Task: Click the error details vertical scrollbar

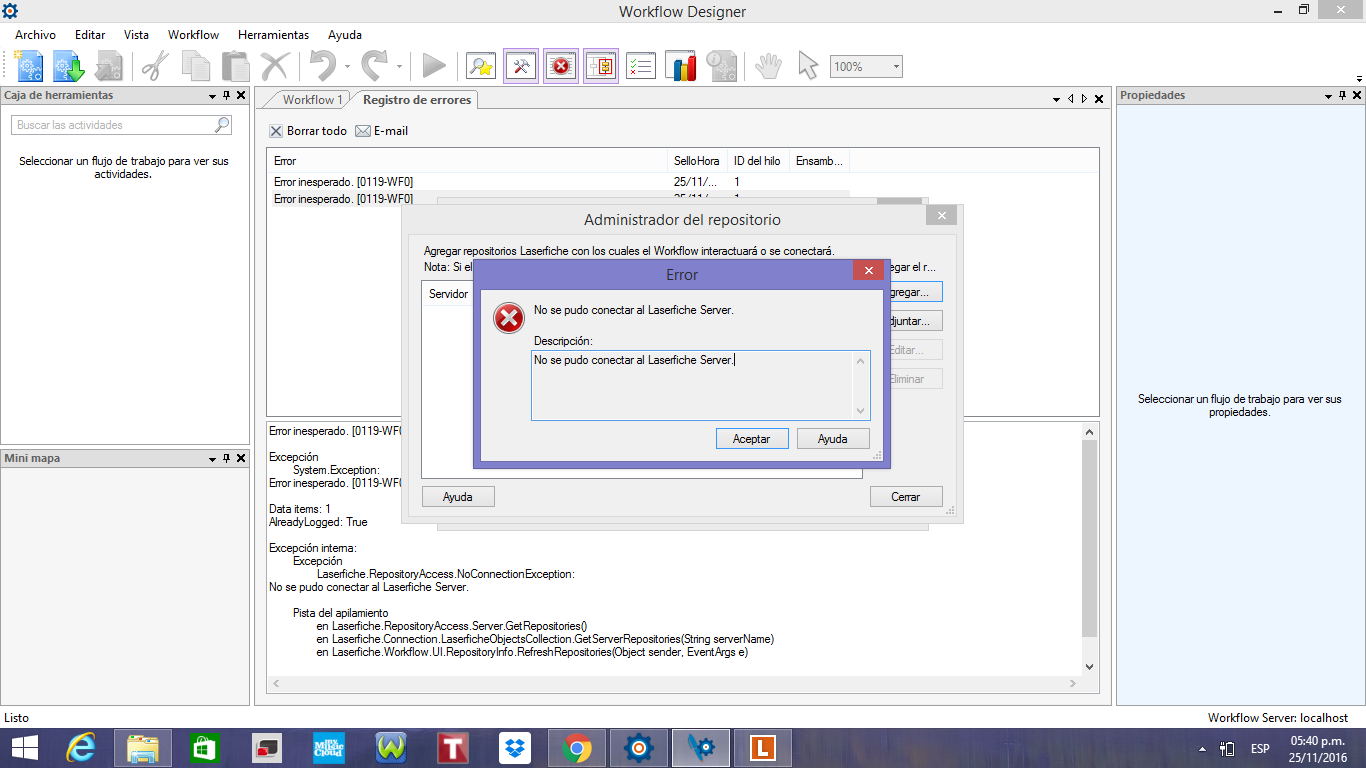Action: point(1090,549)
